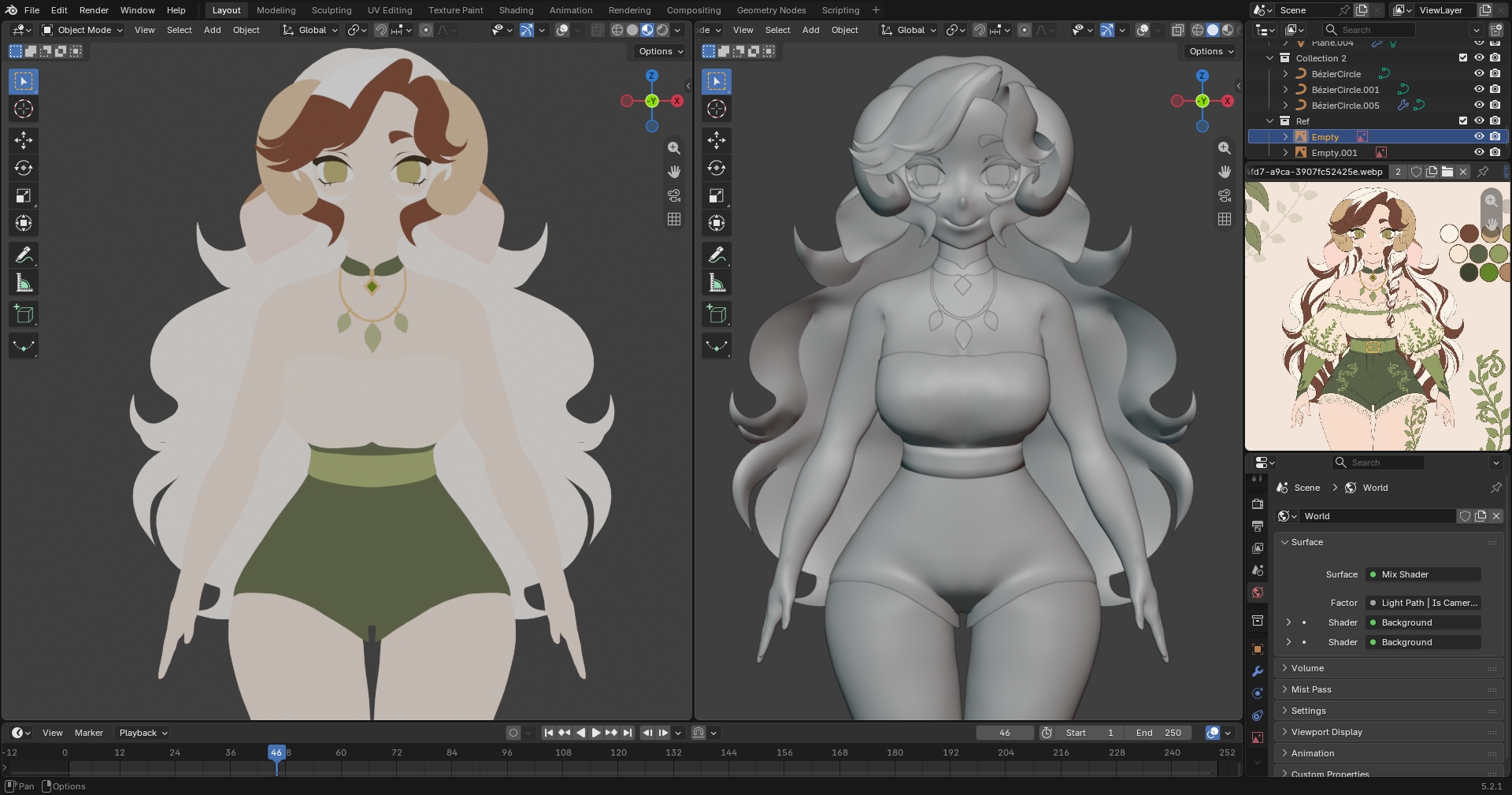Select the Move tool in left viewport

[24, 140]
